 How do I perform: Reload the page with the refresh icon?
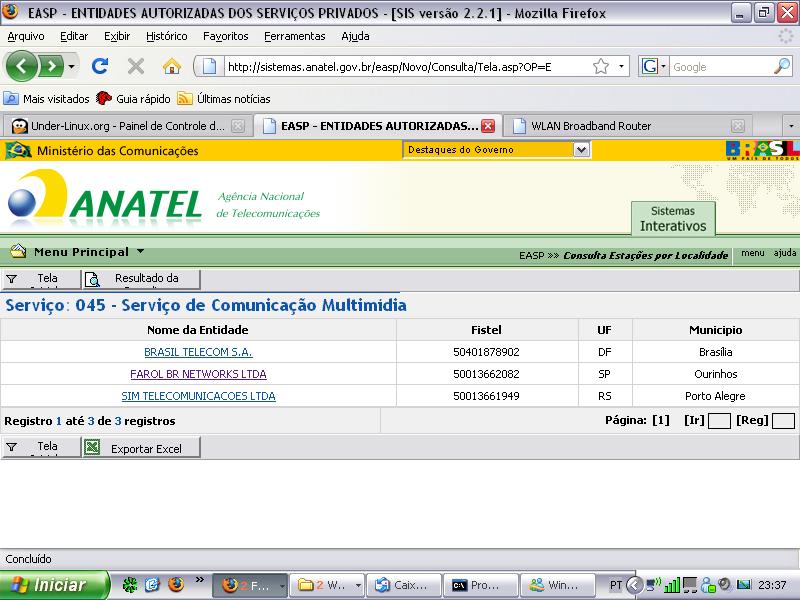coord(100,66)
